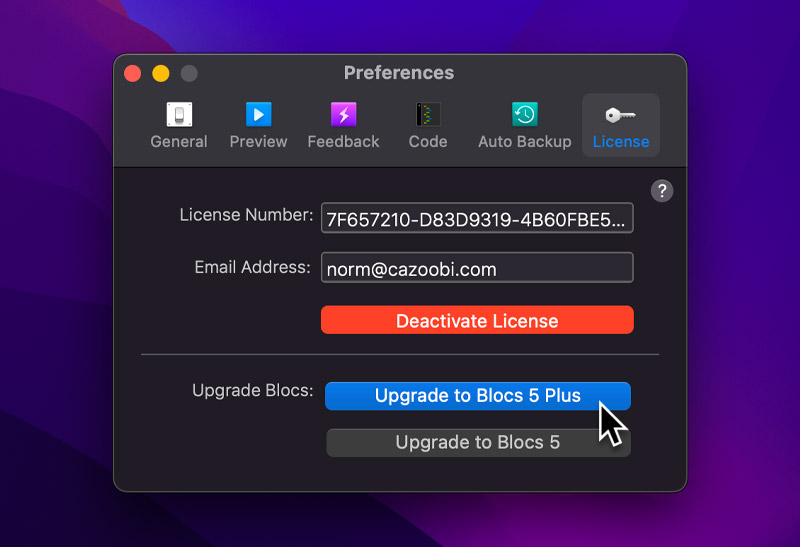Click the question mark help button
This screenshot has height=547, width=800.
(662, 191)
